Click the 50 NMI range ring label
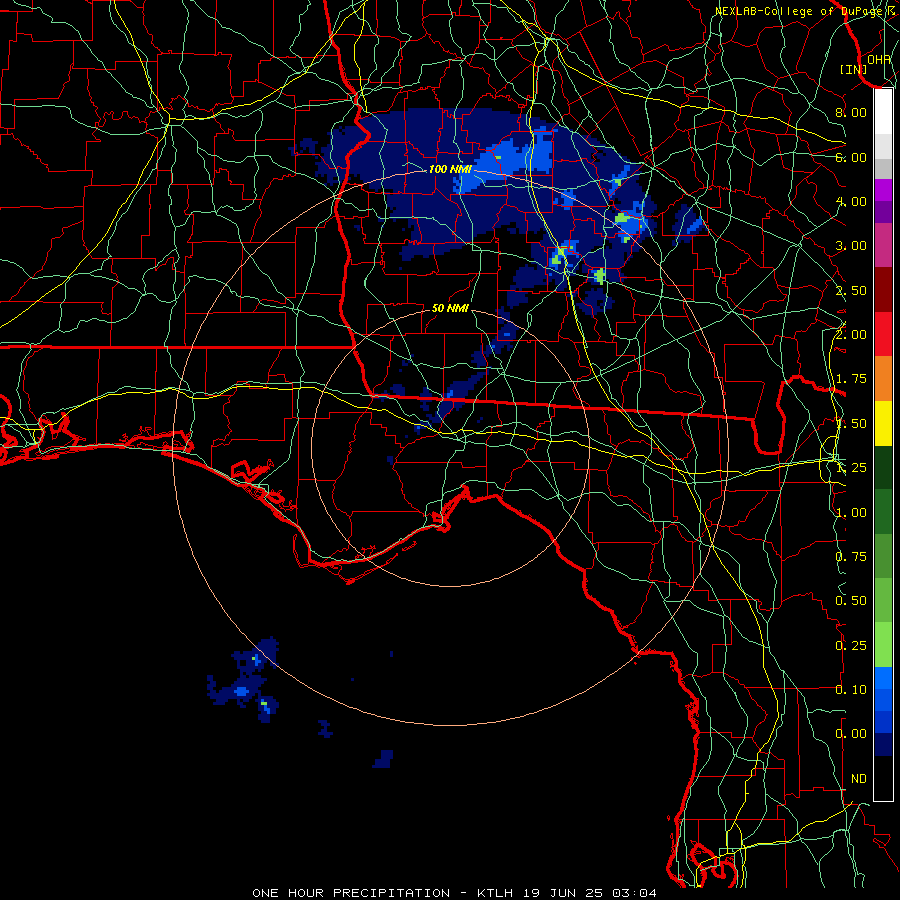 450,308
